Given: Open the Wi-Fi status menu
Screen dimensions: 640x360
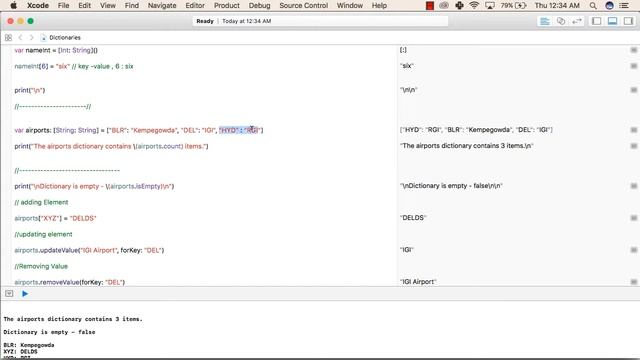Looking at the screenshot, I should coord(474,5).
